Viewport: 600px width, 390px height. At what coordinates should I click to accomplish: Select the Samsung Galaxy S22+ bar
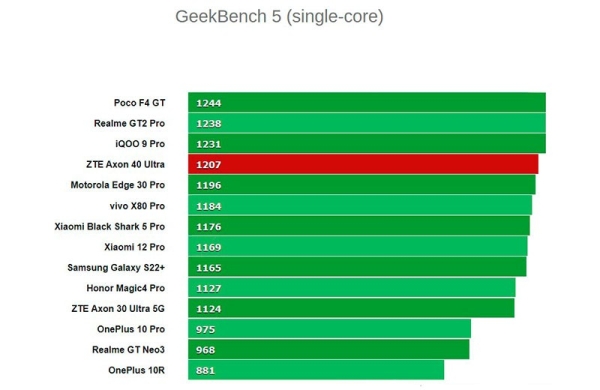357,267
